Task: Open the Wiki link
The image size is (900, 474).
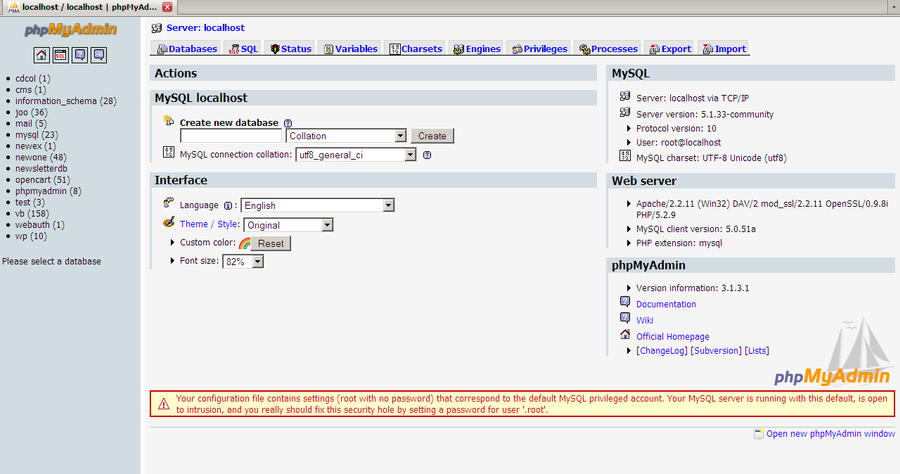Action: [645, 320]
